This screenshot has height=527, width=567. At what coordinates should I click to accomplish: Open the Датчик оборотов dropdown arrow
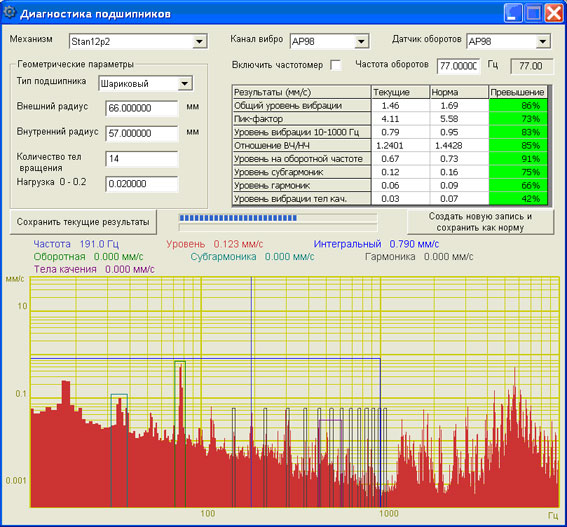pyautogui.click(x=543, y=41)
